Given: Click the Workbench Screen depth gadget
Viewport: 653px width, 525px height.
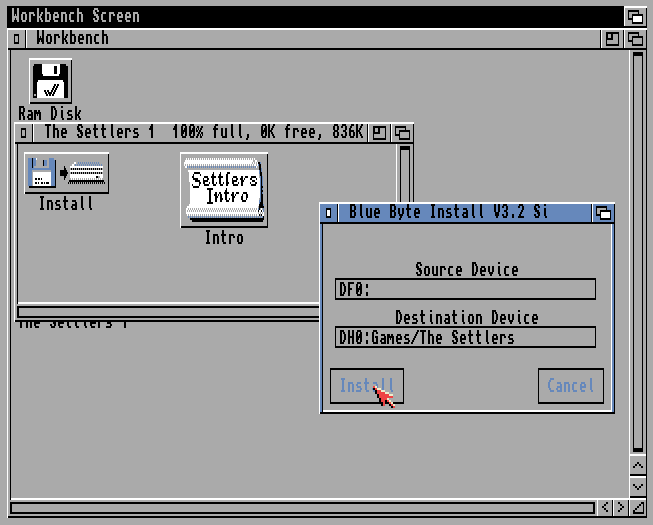Looking at the screenshot, I should pos(635,17).
